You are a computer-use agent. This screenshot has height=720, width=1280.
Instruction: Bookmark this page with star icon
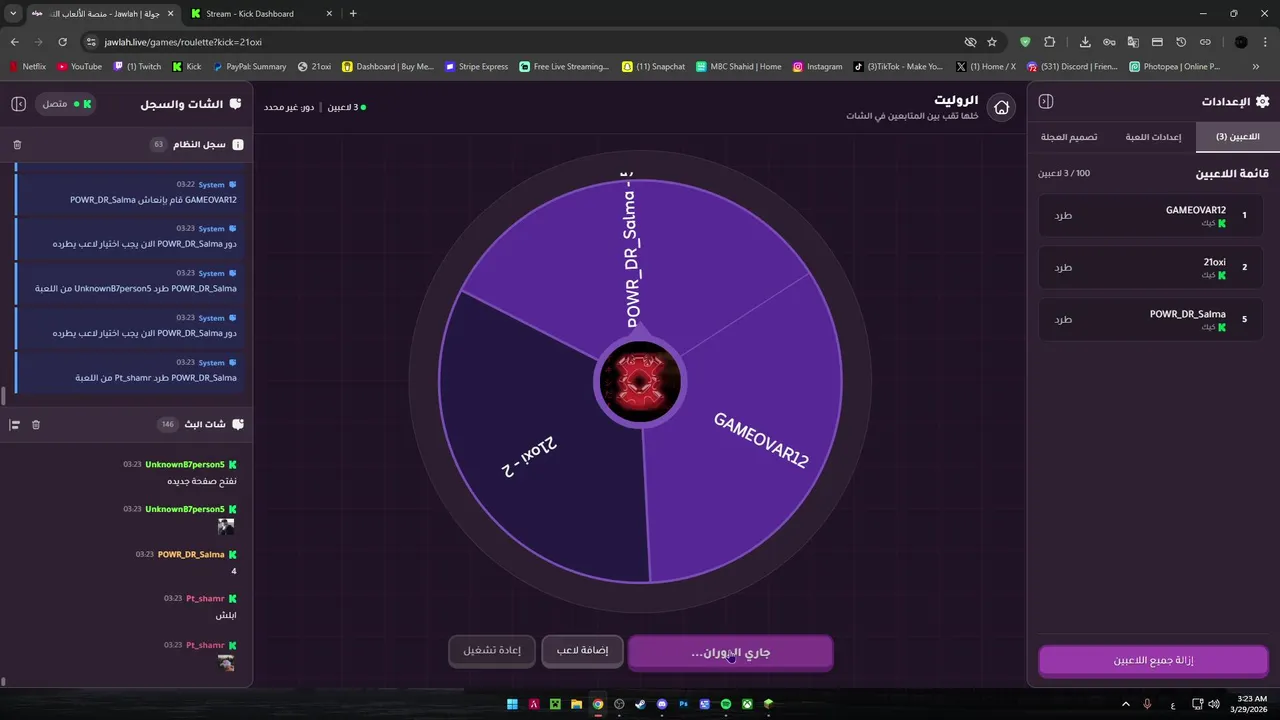click(992, 42)
